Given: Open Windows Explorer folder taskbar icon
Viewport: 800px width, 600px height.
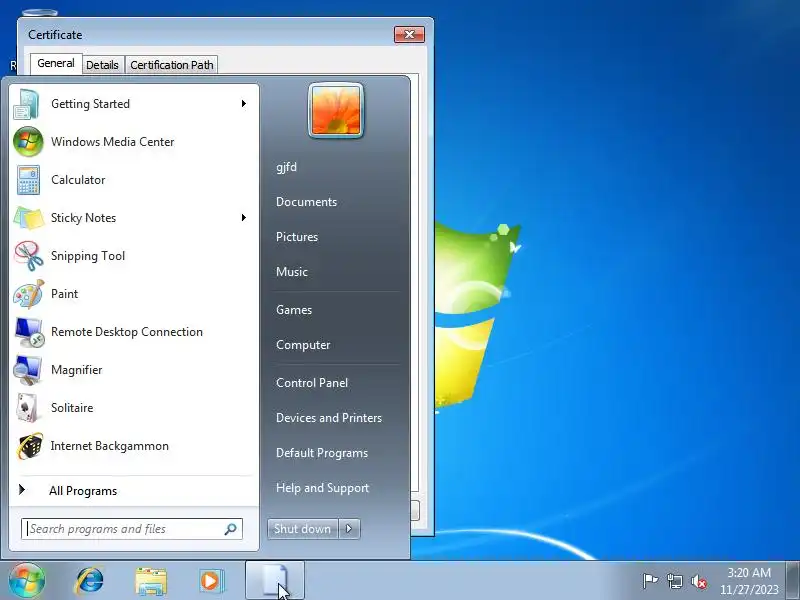Looking at the screenshot, I should pos(151,581).
